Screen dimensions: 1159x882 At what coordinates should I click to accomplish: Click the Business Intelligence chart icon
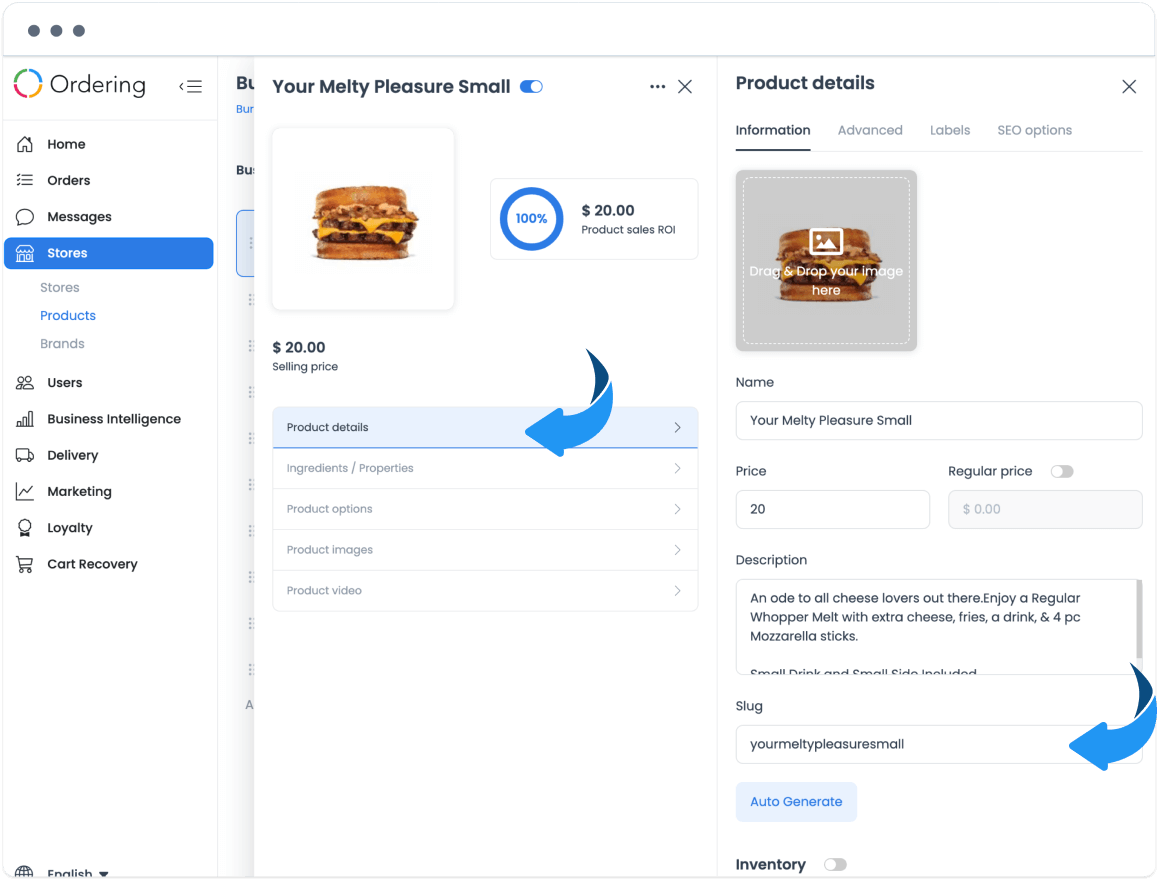[x=25, y=419]
